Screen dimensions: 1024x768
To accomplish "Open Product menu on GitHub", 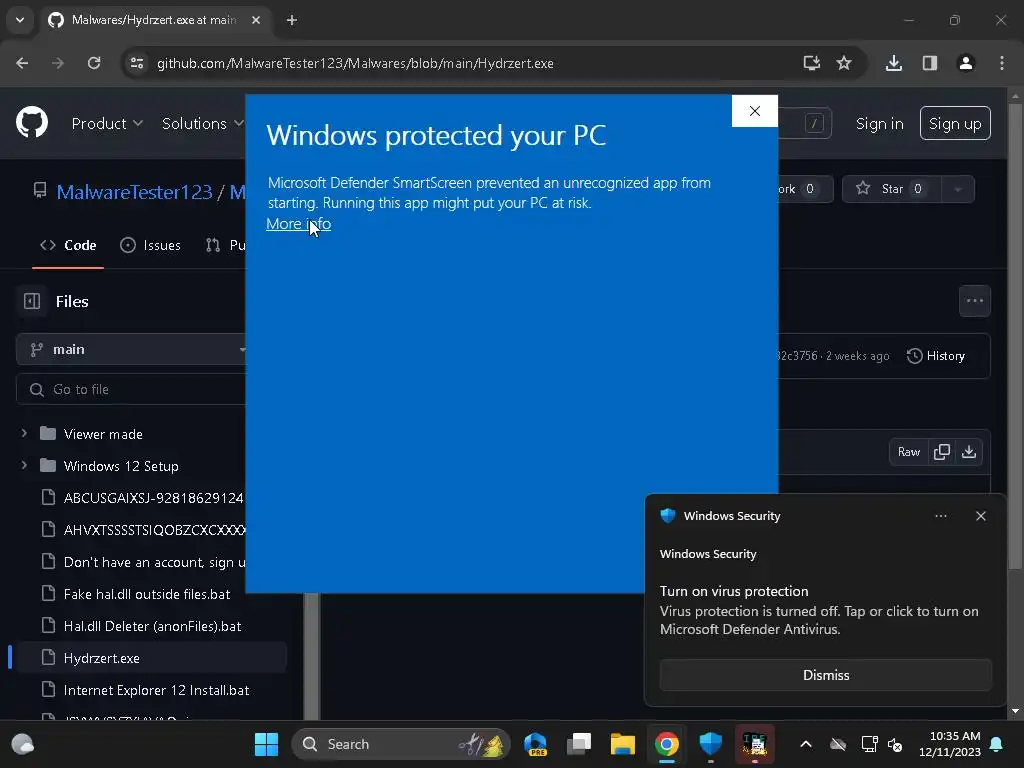I will click(x=107, y=123).
